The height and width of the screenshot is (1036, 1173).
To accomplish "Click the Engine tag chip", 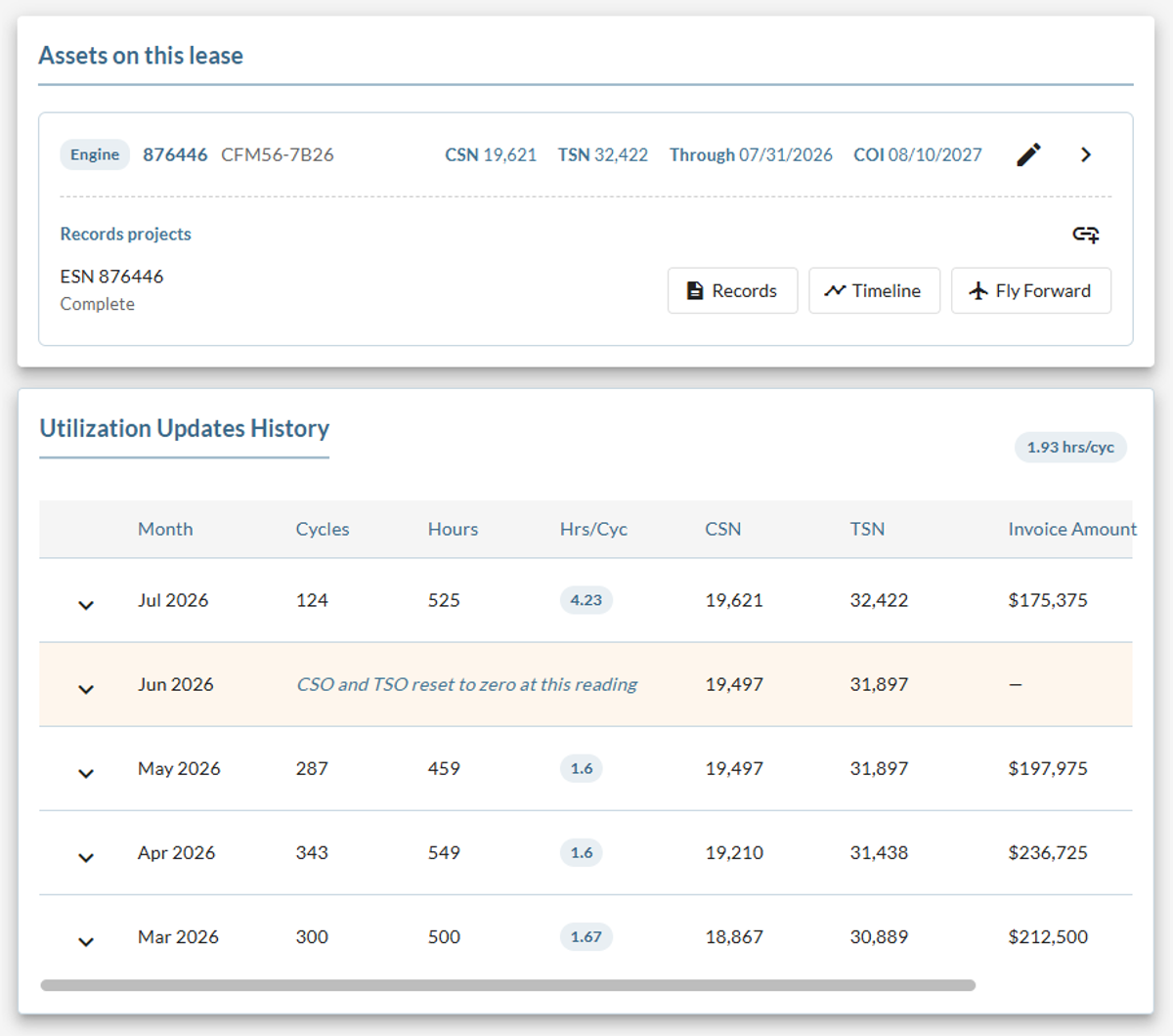I will click(95, 154).
